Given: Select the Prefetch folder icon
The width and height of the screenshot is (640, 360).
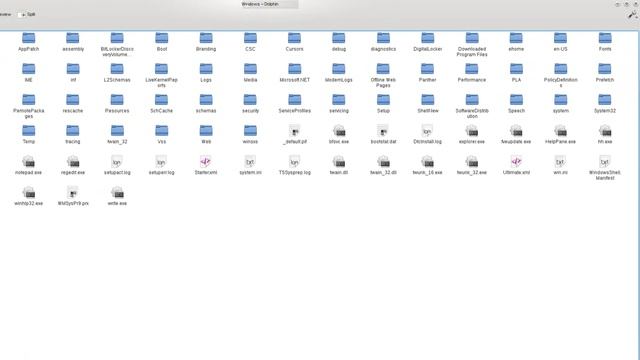Looking at the screenshot, I should (605, 69).
